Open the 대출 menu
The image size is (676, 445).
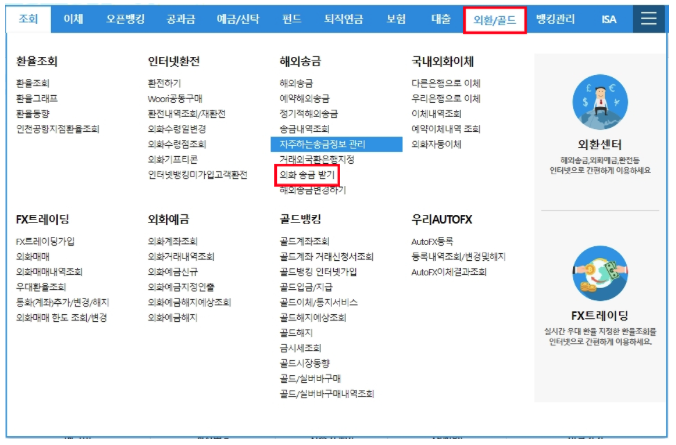click(x=441, y=19)
